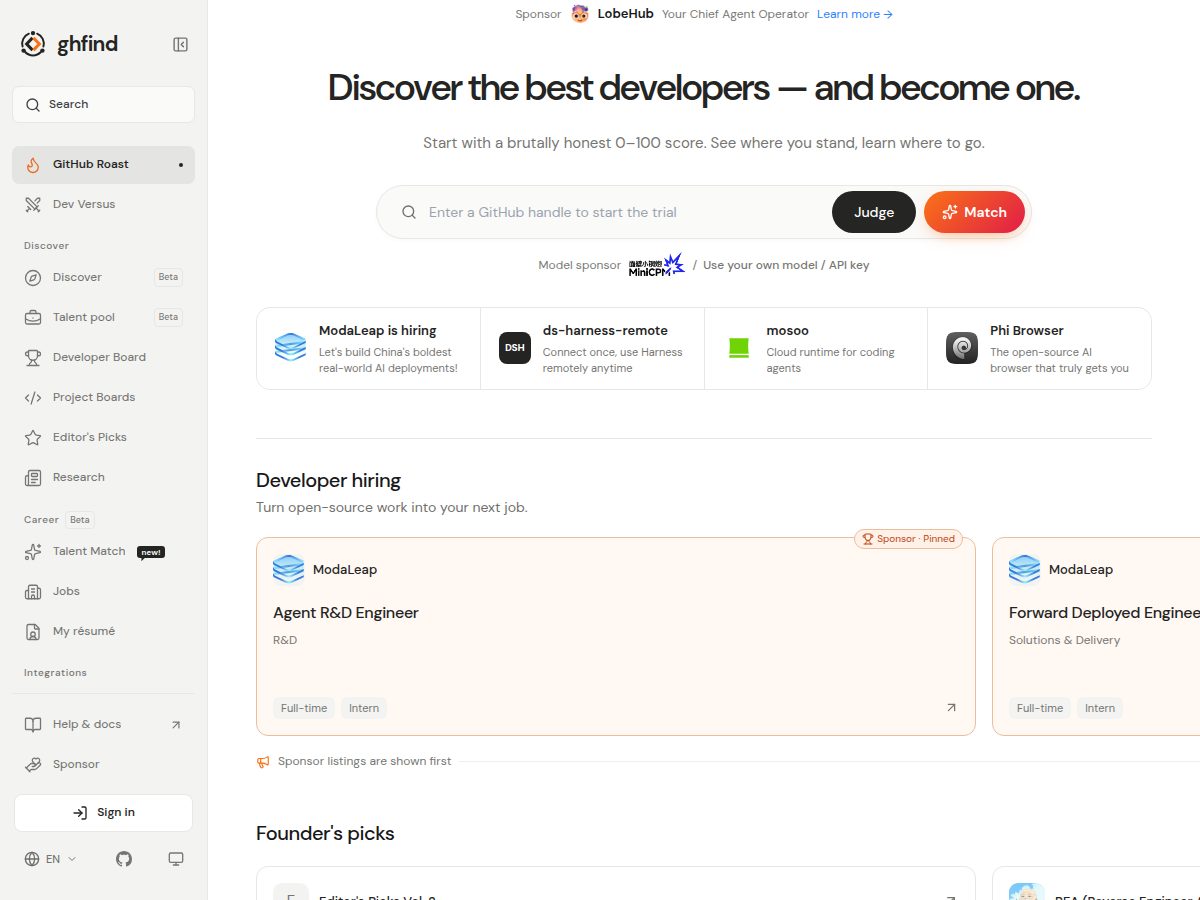
Task: Open the GitHub icon link in the sidebar footer
Action: pos(124,859)
